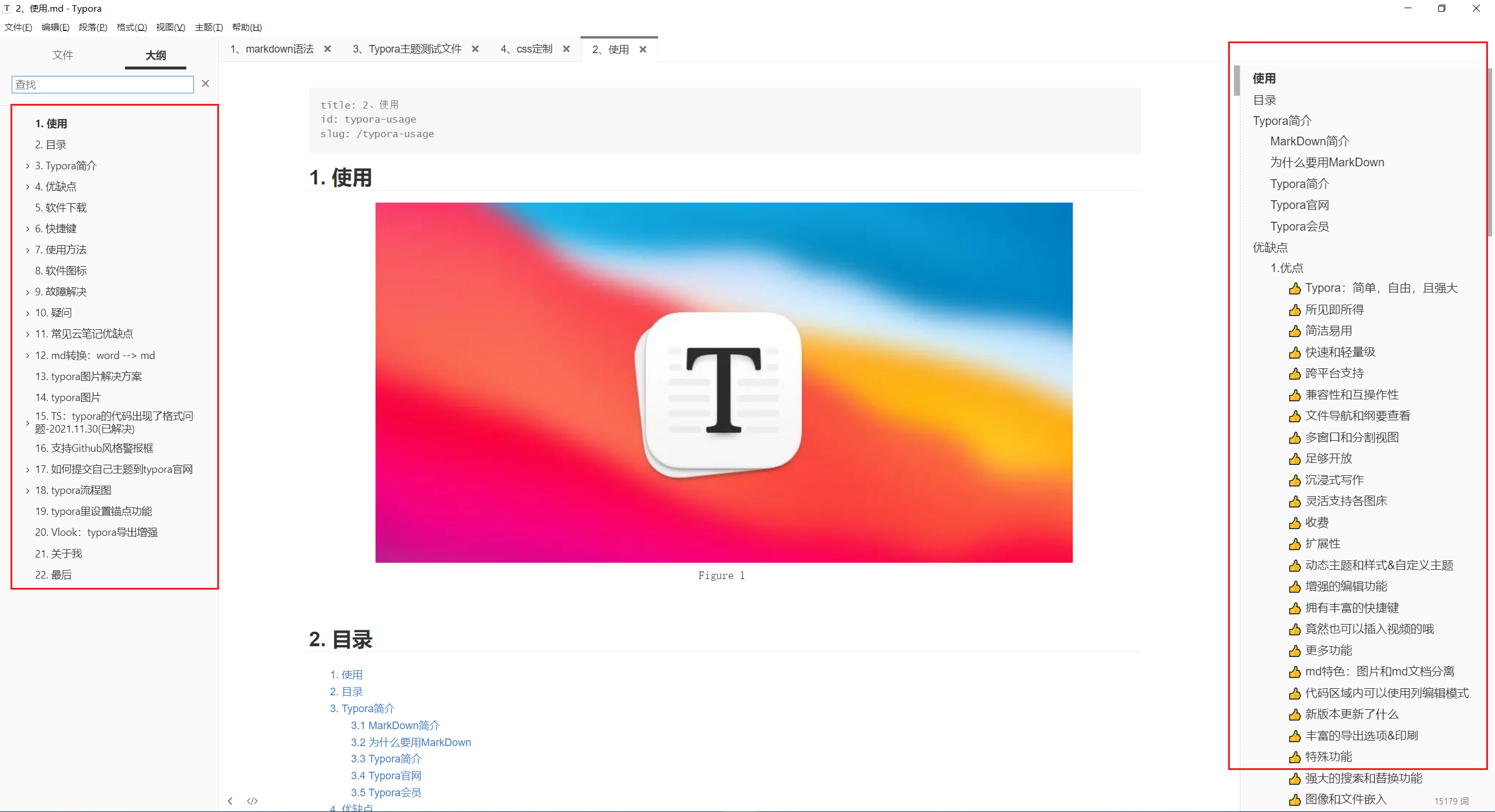Follow TOC link 3.1 MarkDown简介
This screenshot has width=1495, height=812.
pos(395,725)
